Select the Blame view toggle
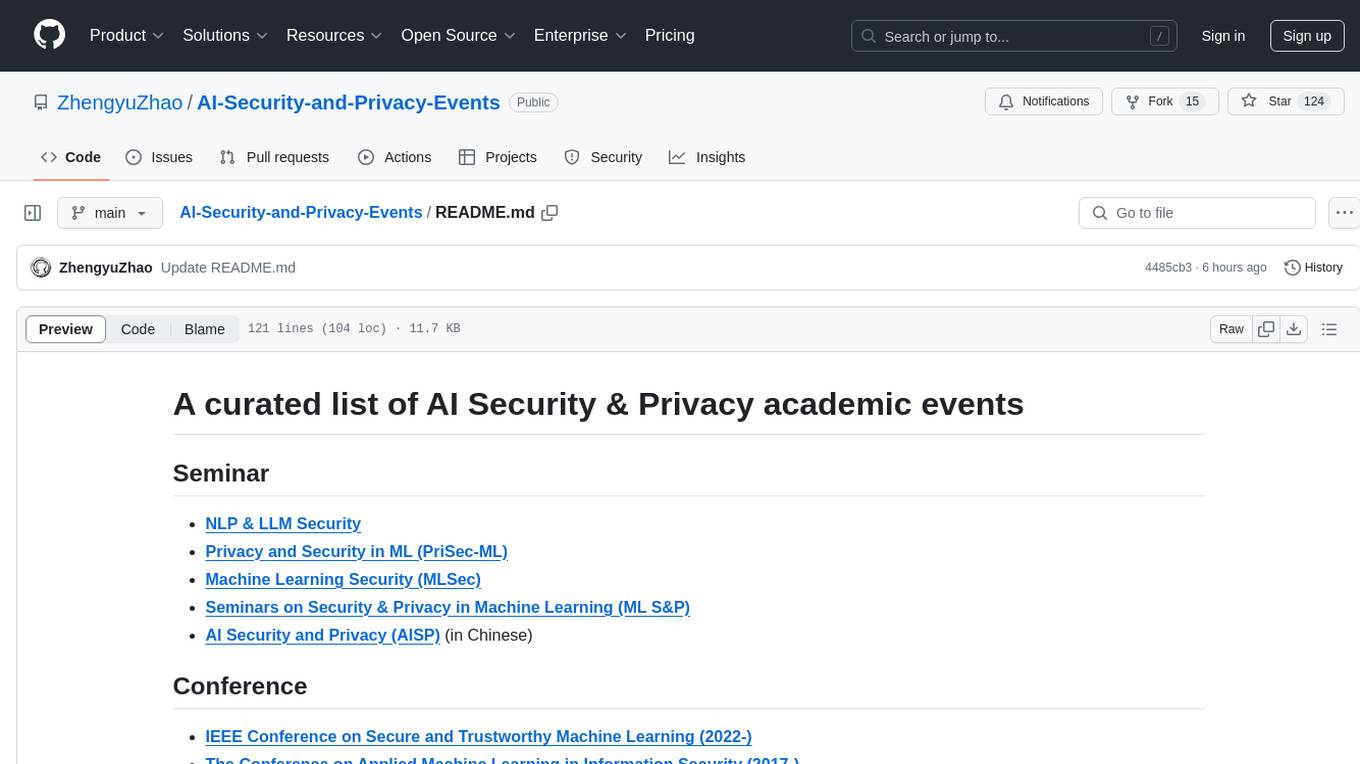 (x=205, y=329)
